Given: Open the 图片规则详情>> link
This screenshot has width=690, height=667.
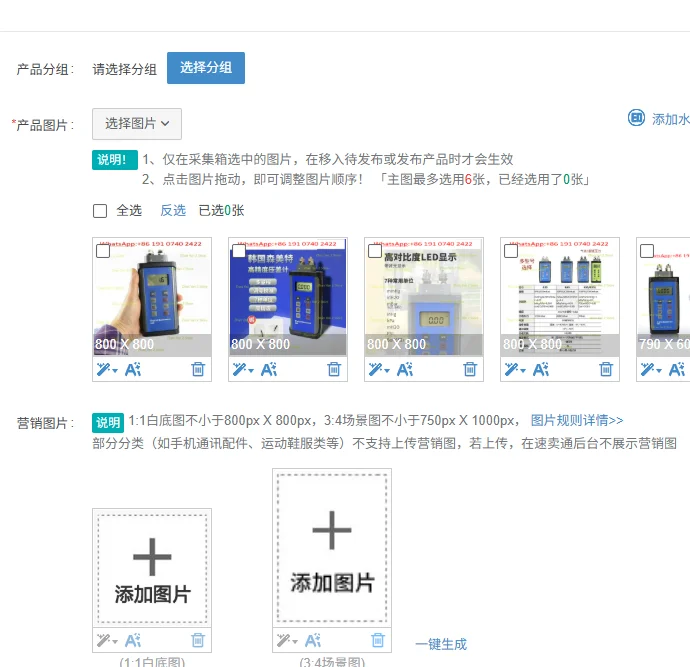Looking at the screenshot, I should (x=577, y=421).
